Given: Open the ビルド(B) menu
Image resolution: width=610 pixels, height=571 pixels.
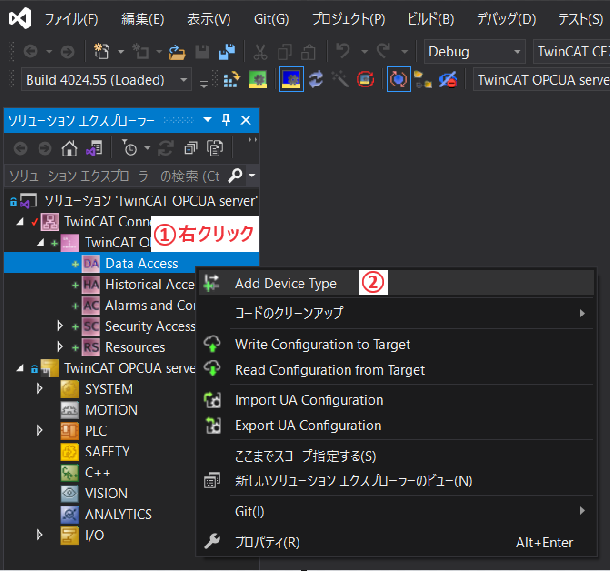Looking at the screenshot, I should click(x=431, y=19).
